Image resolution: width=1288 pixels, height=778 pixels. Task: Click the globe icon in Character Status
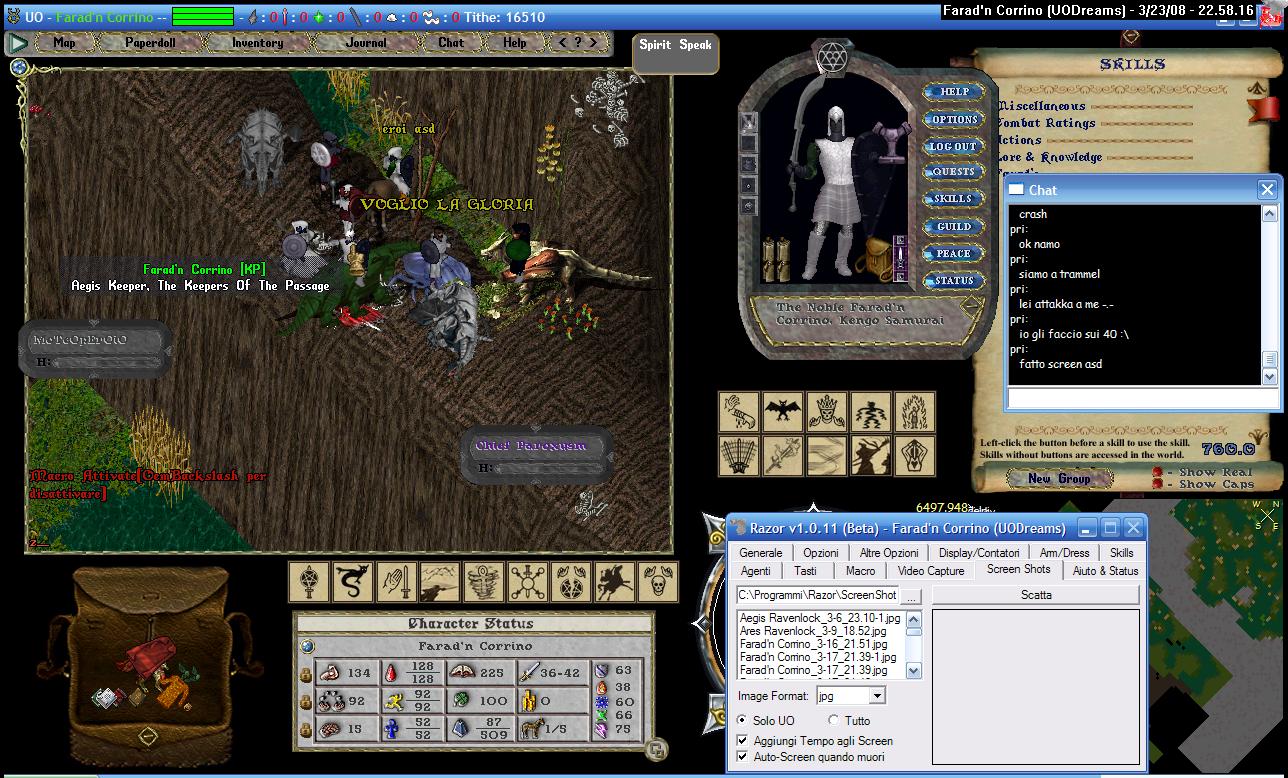click(x=308, y=646)
